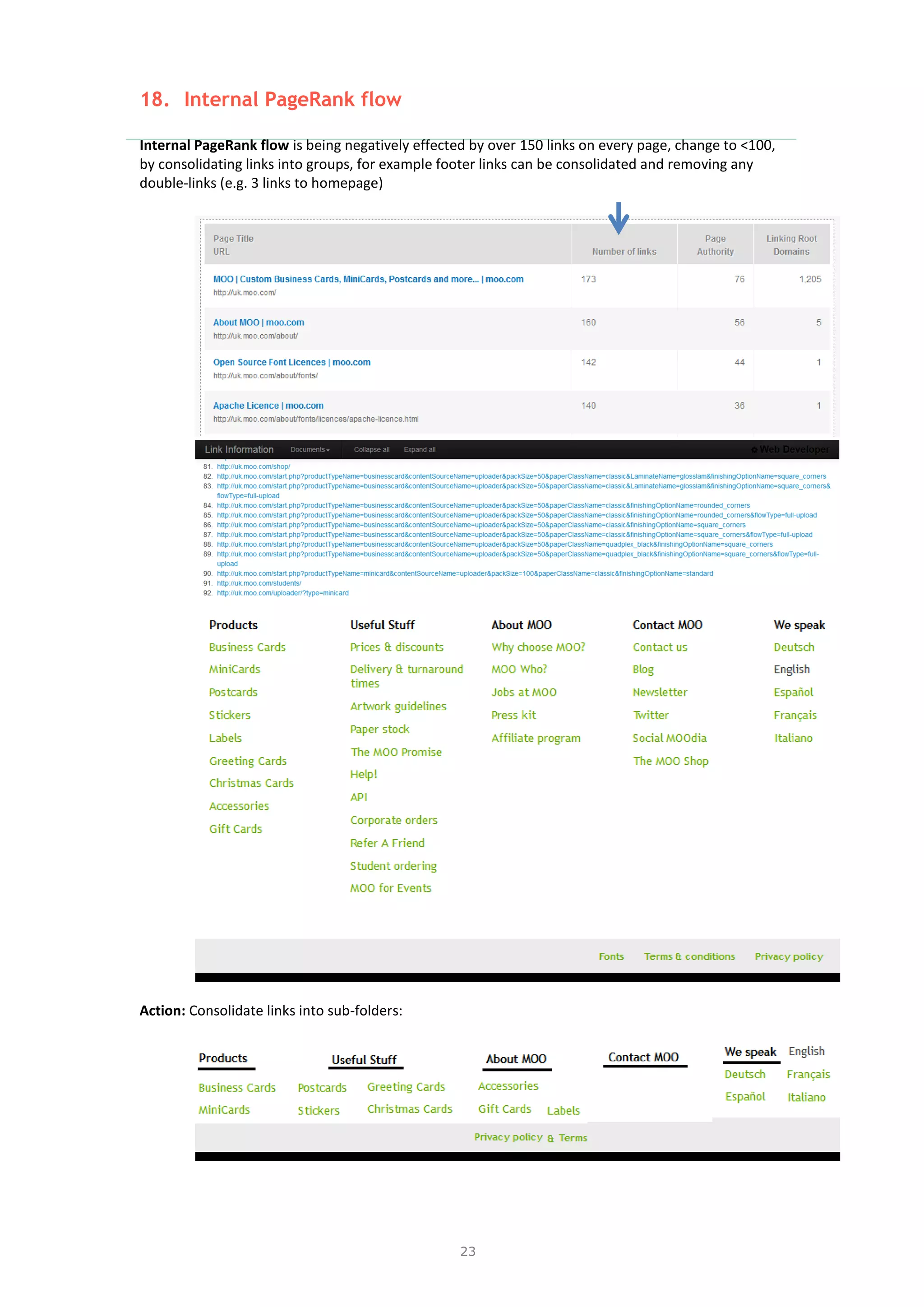The height and width of the screenshot is (1307, 924).
Task: Open Affiliate program link
Action: [536, 739]
